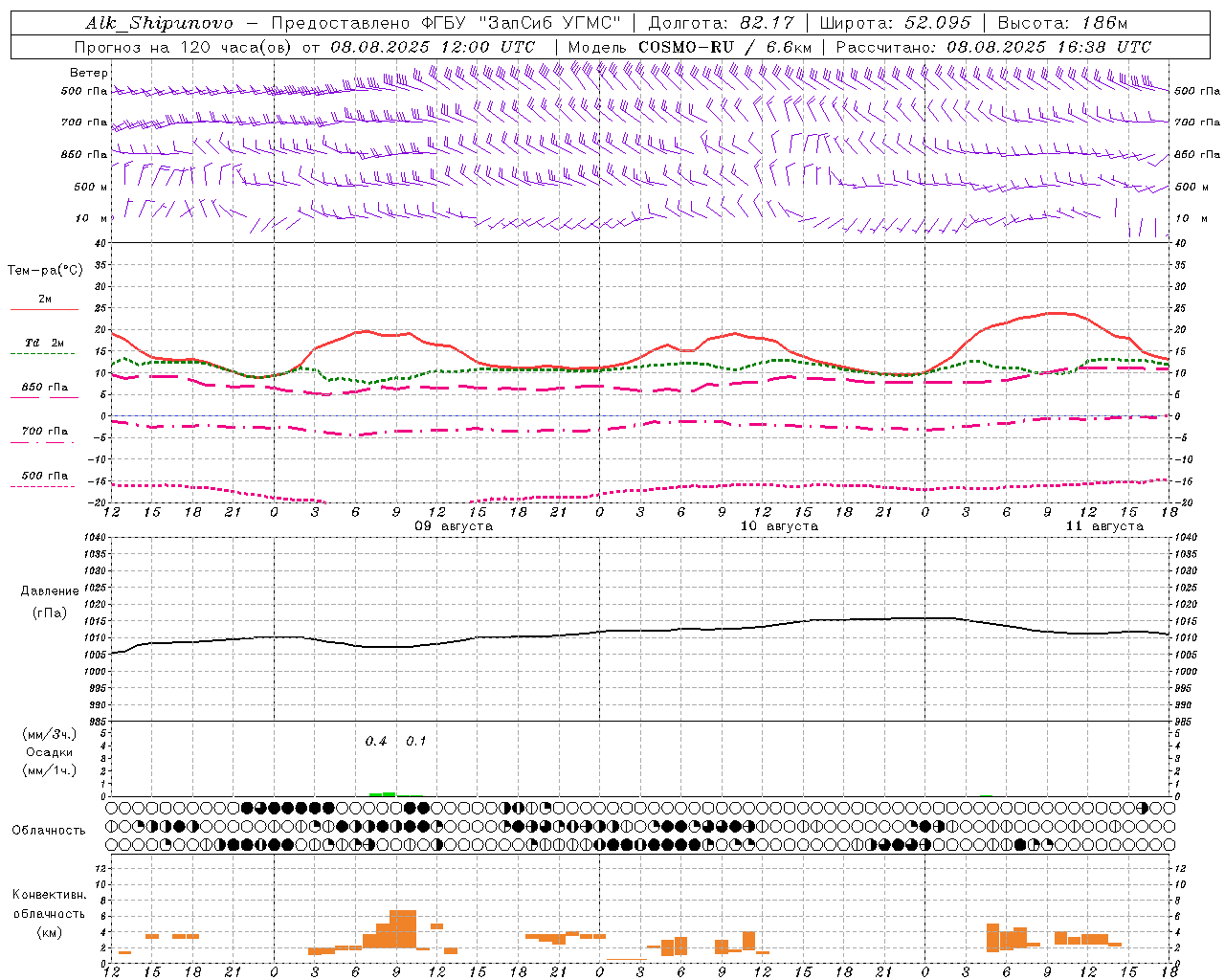The image size is (1225, 980).
Task: Click the station name Alk_Shipunovo
Action: tap(159, 23)
